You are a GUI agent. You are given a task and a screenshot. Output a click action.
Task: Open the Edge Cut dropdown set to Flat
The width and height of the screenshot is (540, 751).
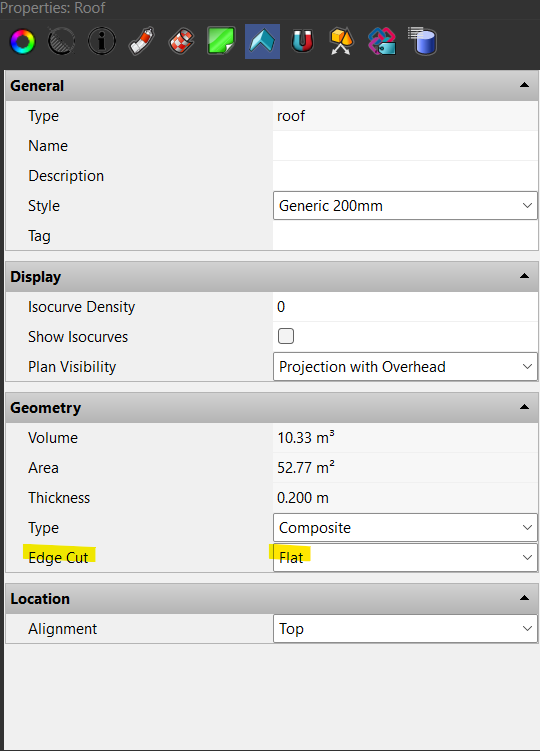pos(405,558)
